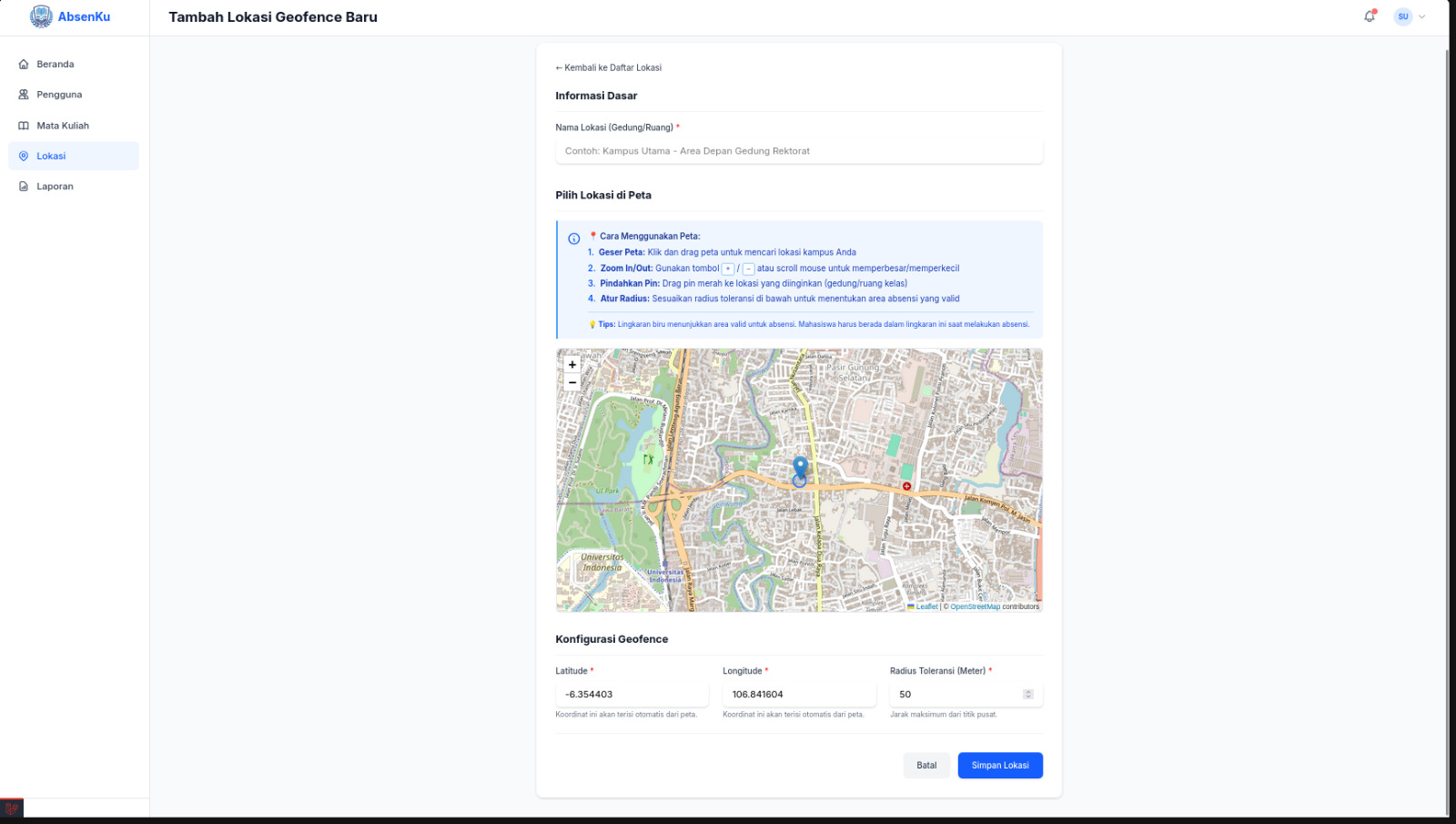Click the blue map pin marker
The image size is (1456, 824).
coord(800,469)
